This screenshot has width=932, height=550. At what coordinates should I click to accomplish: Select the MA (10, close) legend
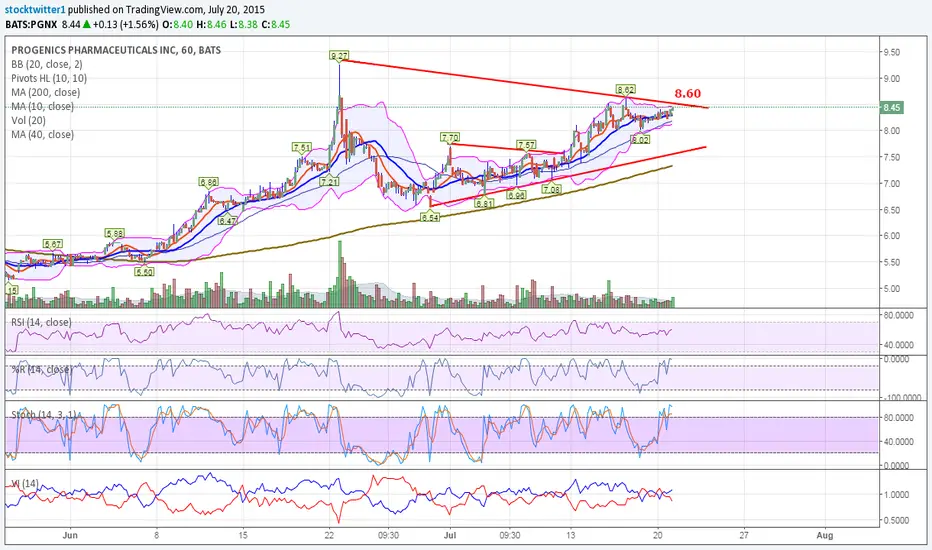coord(42,106)
